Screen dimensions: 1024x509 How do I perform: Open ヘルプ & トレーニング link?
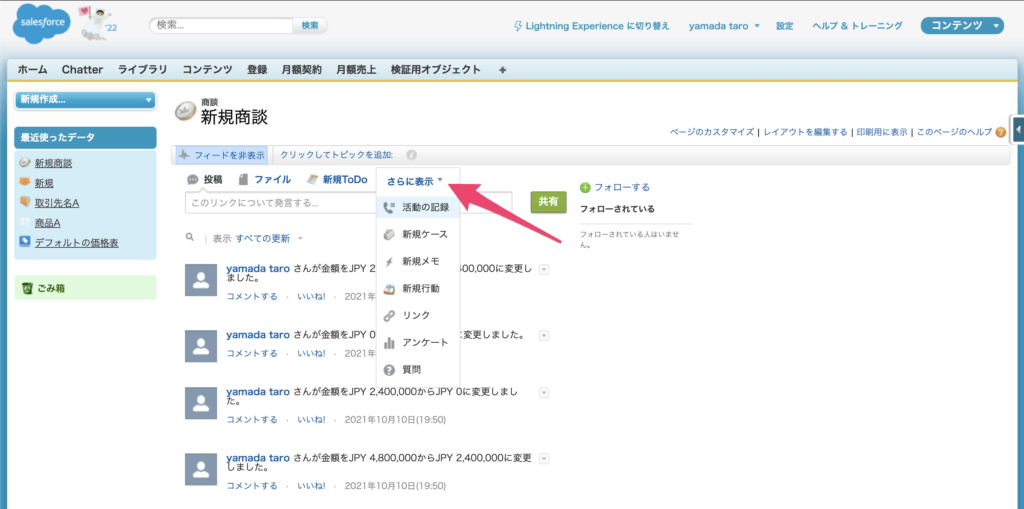[857, 26]
